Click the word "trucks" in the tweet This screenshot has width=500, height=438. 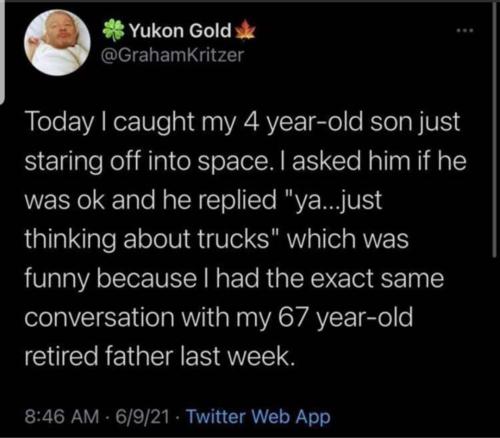233,239
